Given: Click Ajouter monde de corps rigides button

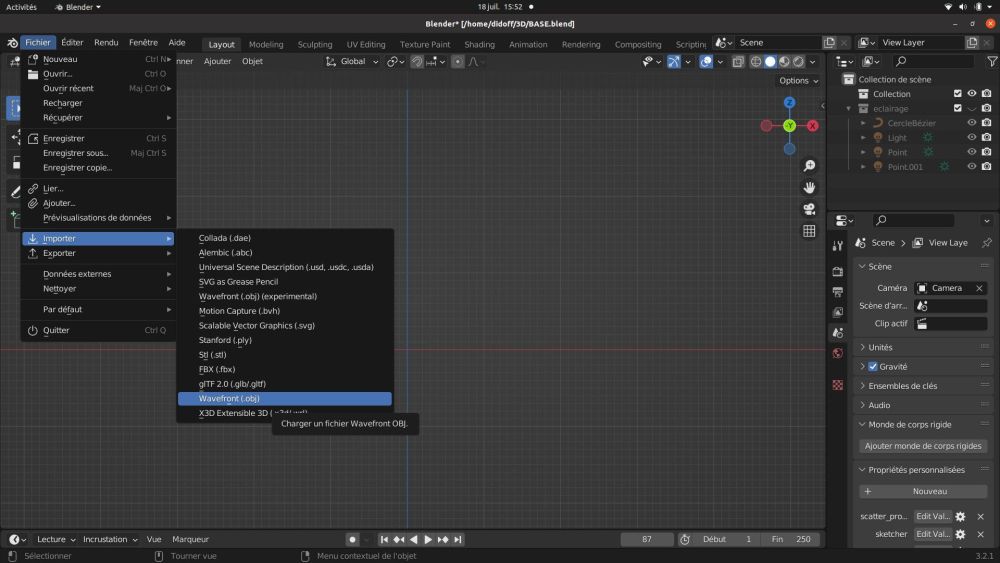Looking at the screenshot, I should [x=924, y=446].
